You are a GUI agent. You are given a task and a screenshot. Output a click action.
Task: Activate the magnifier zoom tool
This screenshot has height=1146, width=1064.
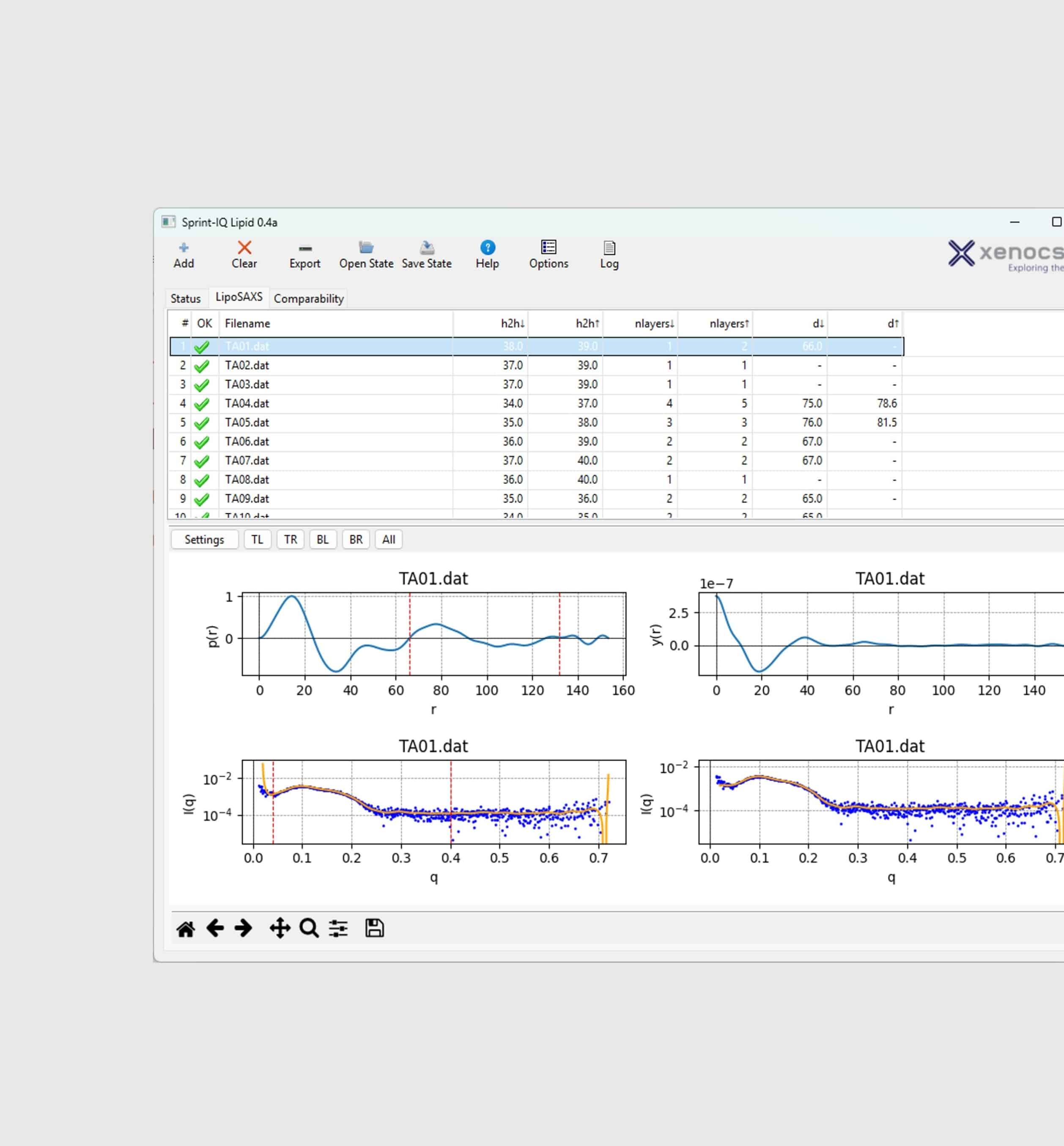coord(309,928)
